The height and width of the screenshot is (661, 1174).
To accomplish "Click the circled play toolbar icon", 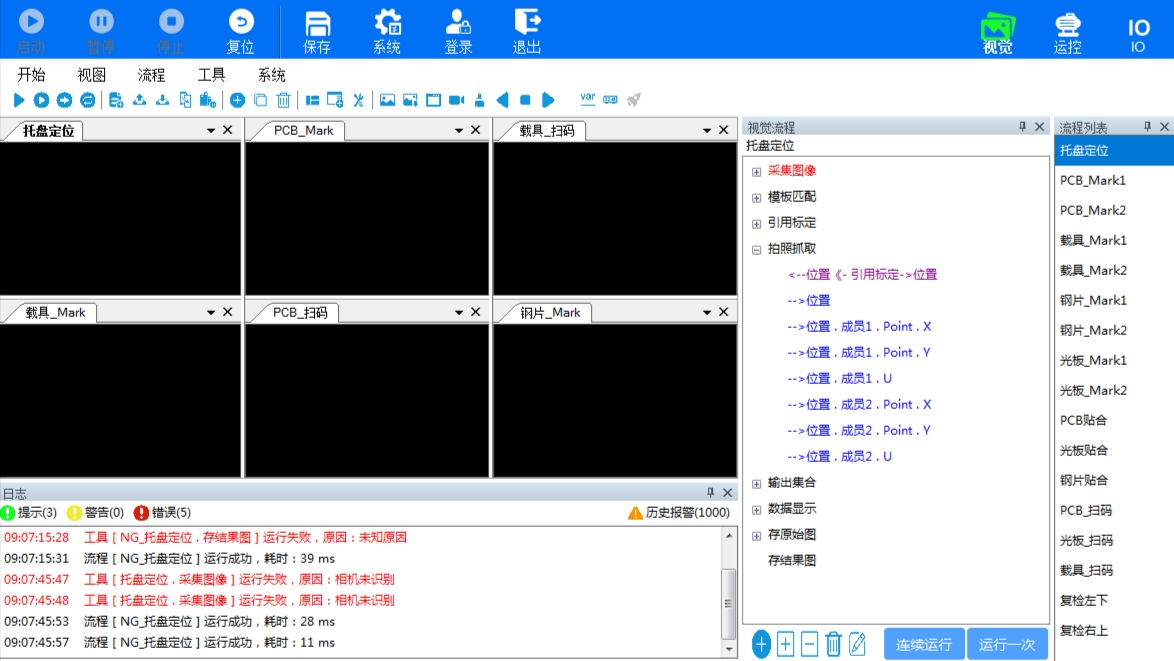I will tap(41, 100).
